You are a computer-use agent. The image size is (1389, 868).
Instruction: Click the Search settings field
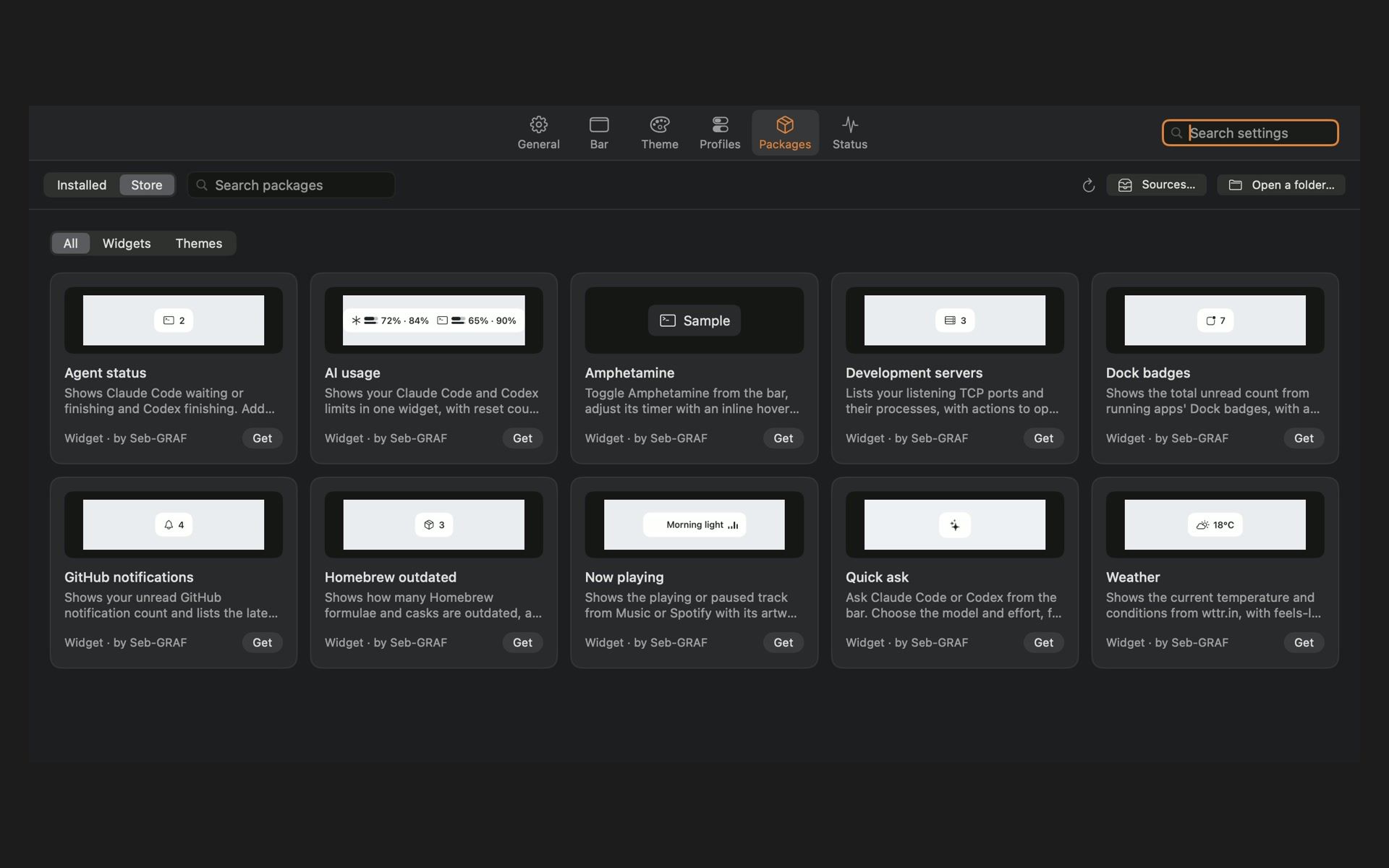coord(1250,133)
